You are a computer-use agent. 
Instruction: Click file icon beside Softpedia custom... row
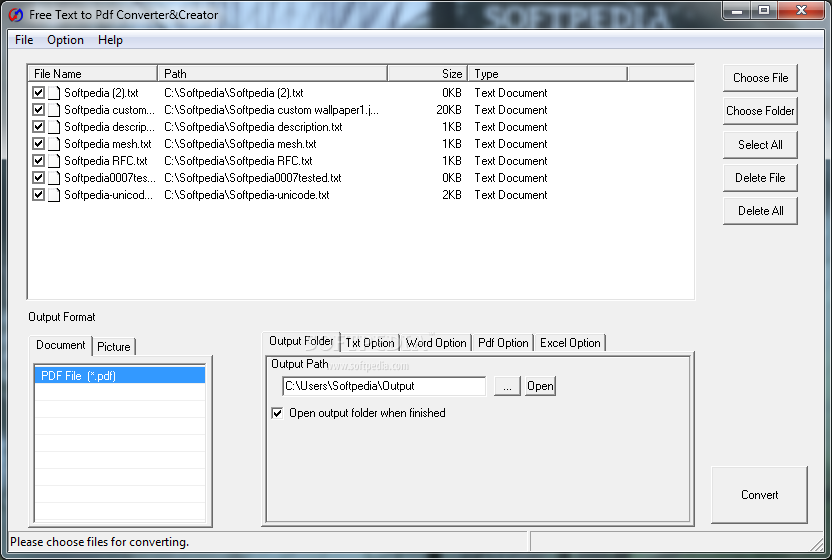tap(54, 110)
